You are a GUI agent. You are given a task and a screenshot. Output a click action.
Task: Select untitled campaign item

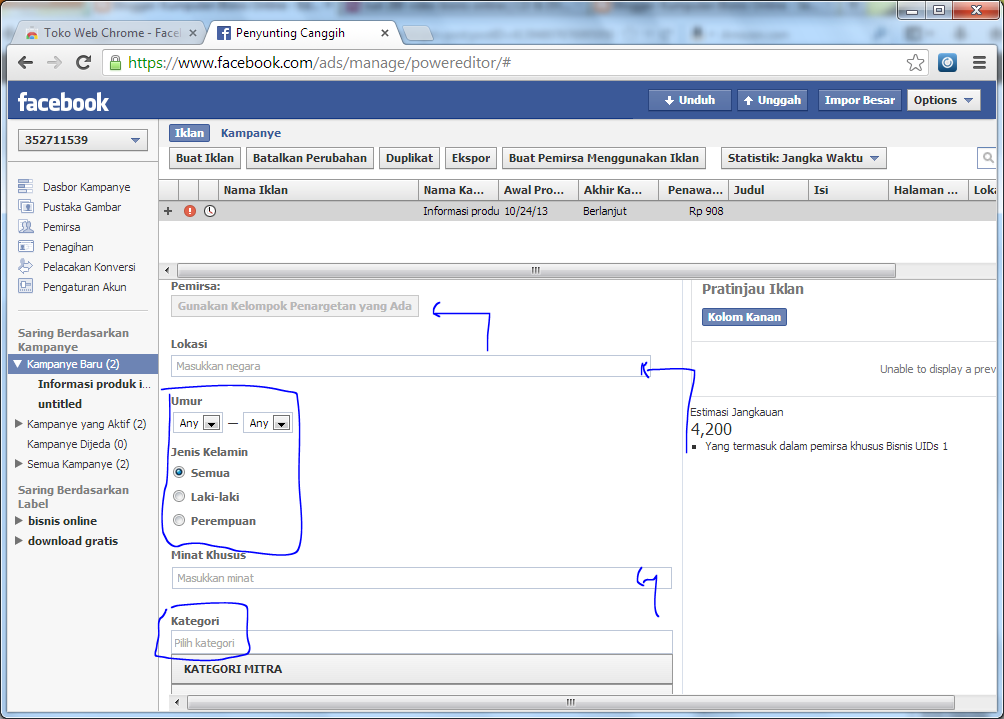[x=60, y=404]
